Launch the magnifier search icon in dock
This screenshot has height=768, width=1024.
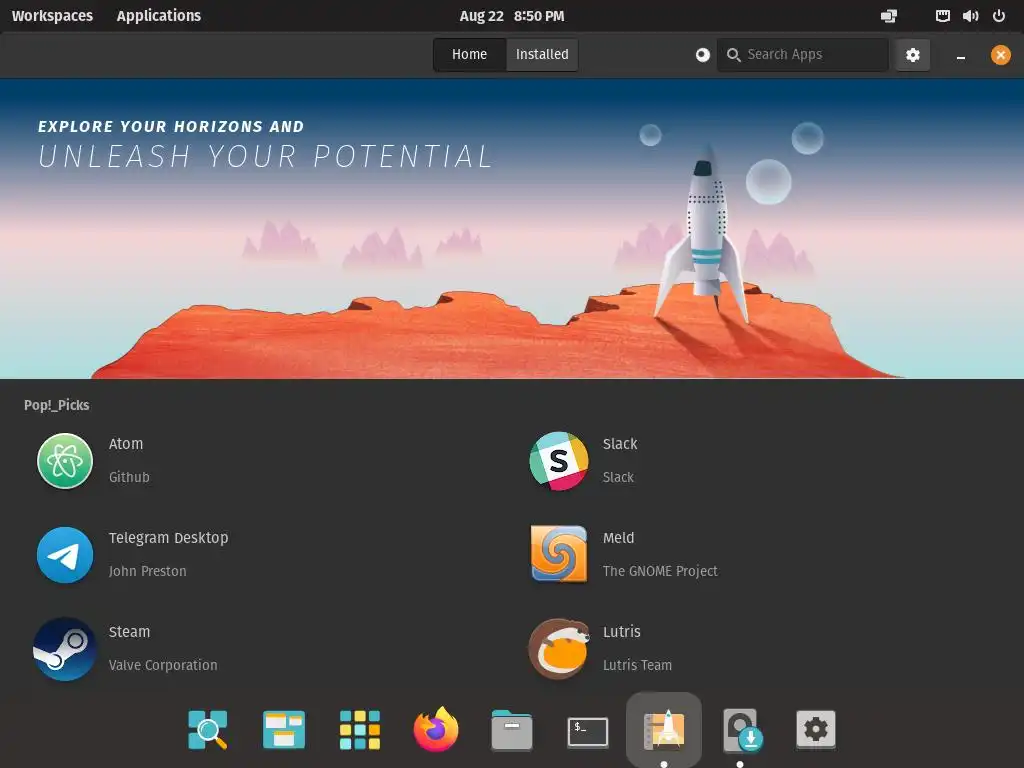pos(208,729)
